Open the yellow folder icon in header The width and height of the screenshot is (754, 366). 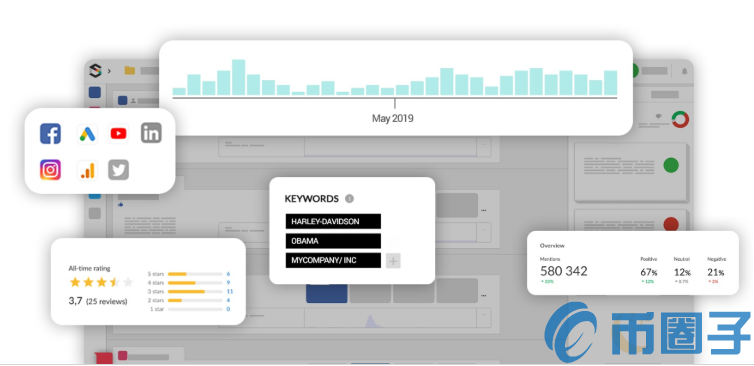pyautogui.click(x=129, y=70)
